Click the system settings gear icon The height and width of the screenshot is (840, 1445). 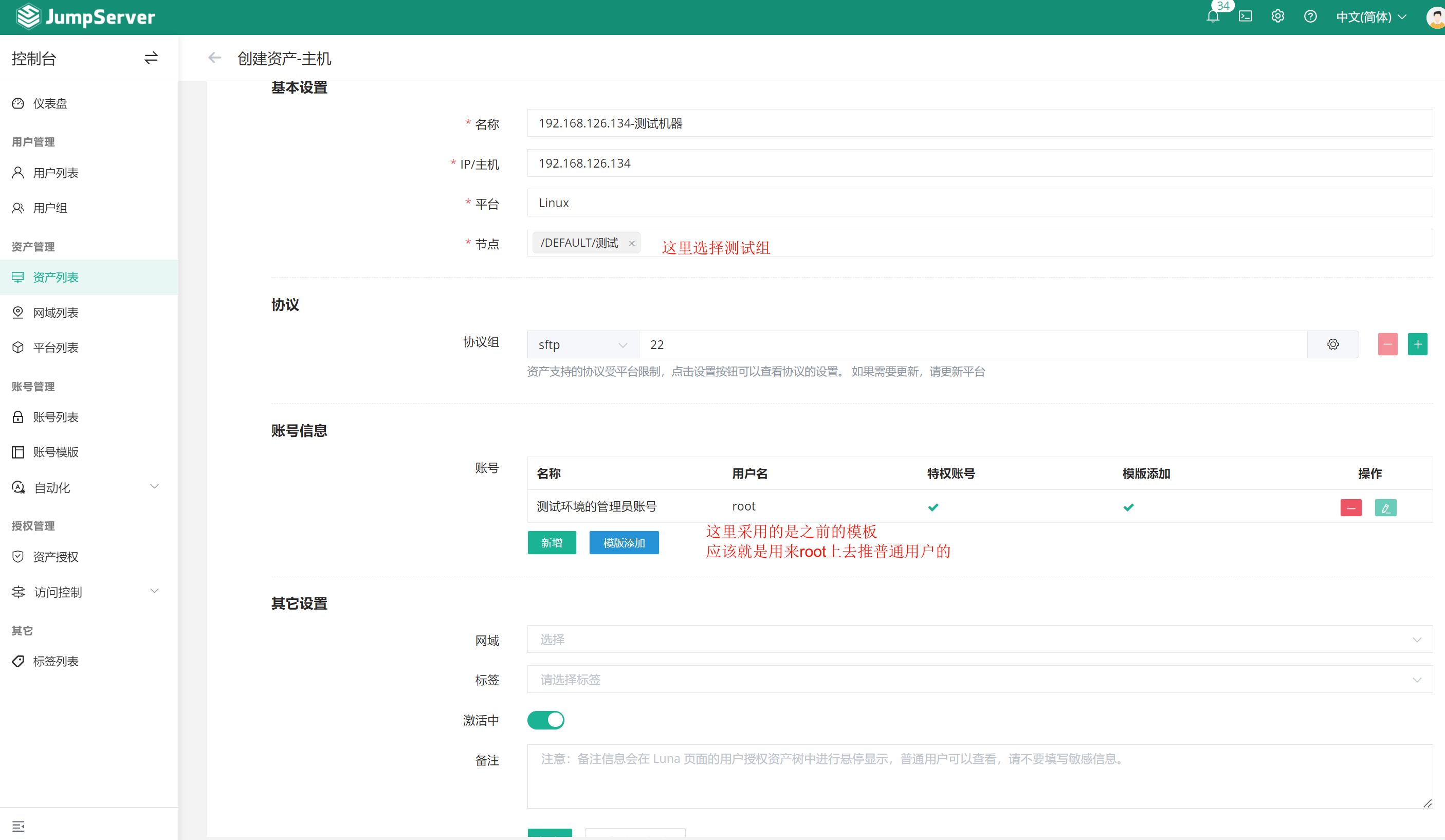[1277, 16]
